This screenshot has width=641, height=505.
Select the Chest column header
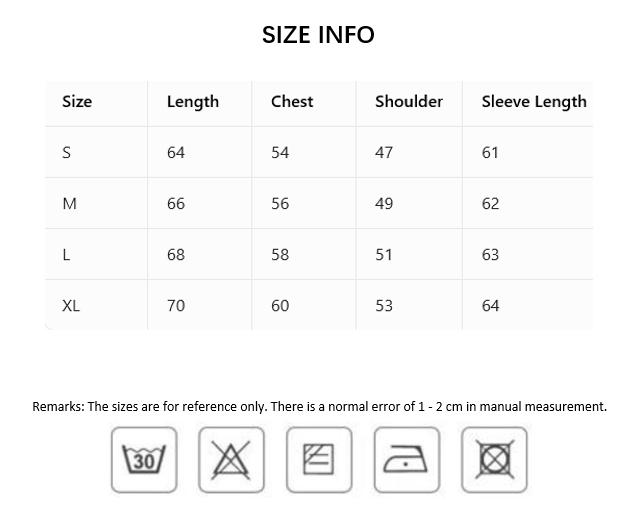pyautogui.click(x=292, y=101)
